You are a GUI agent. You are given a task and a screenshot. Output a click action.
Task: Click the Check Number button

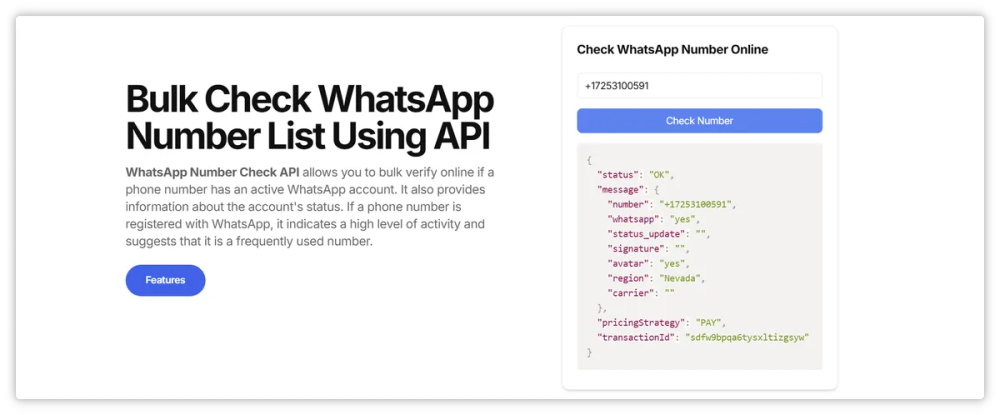pyautogui.click(x=700, y=120)
